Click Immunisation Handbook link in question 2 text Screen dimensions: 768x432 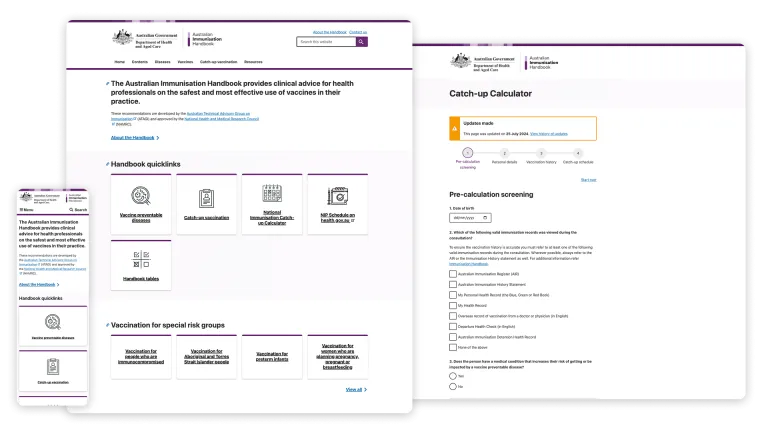click(x=468, y=264)
